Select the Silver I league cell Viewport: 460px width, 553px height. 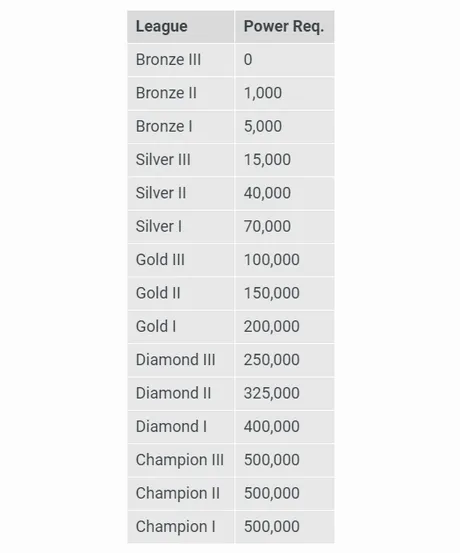tap(181, 226)
